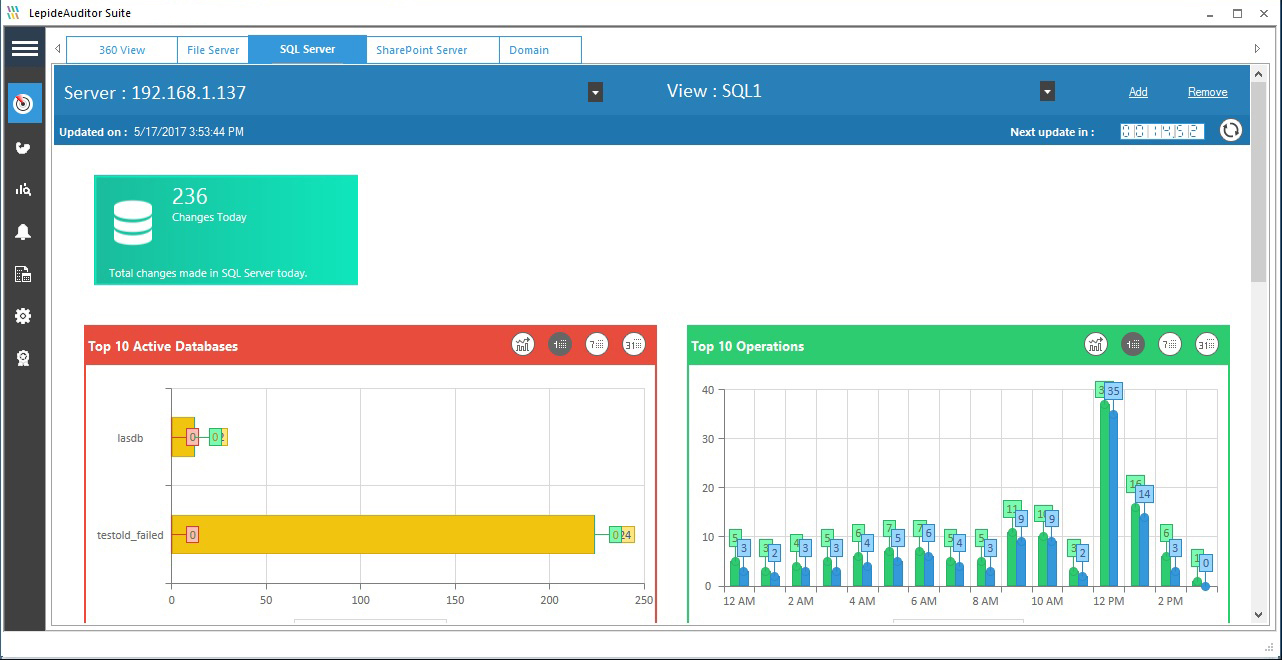Click the update timestamp 5/17/2017 3:53:44 PM
Image resolution: width=1282 pixels, height=660 pixels.
(188, 131)
